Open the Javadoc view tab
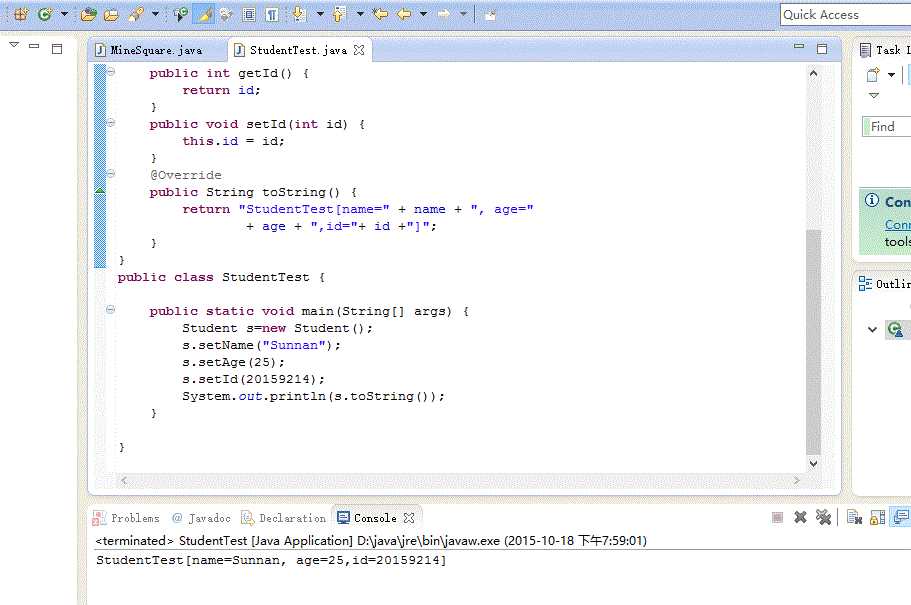 (x=202, y=518)
